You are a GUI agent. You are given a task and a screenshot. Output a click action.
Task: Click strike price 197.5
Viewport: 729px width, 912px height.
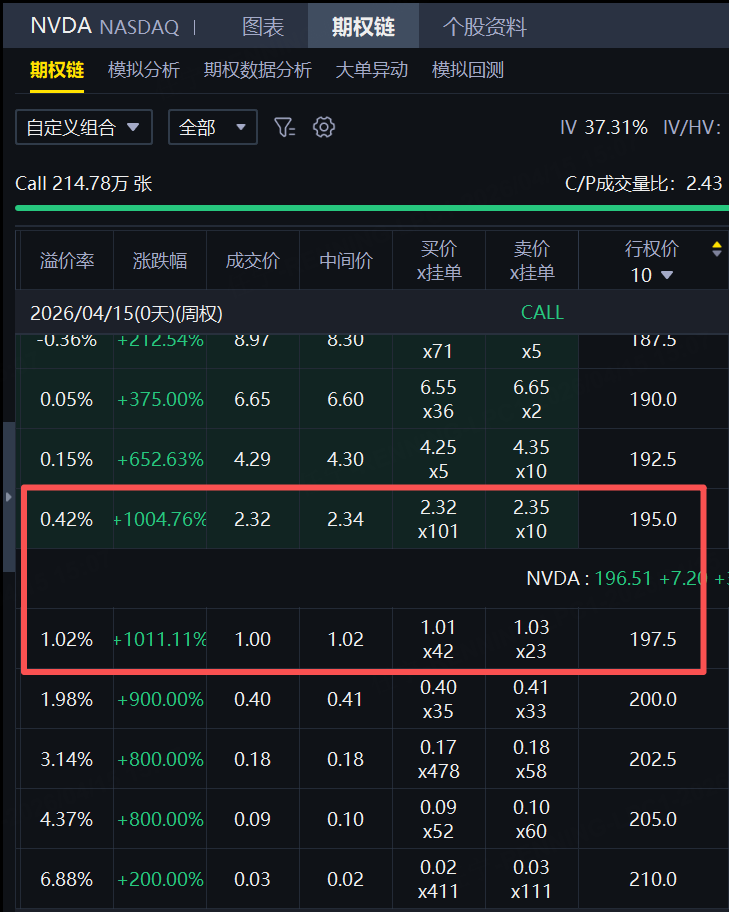(x=653, y=639)
